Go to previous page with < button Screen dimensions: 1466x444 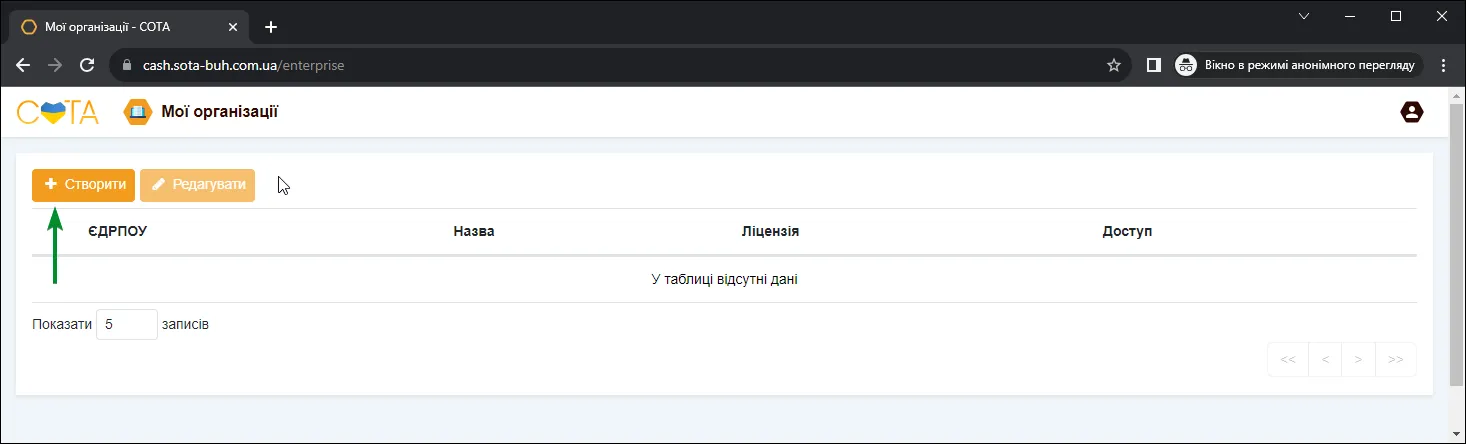[x=1325, y=359]
